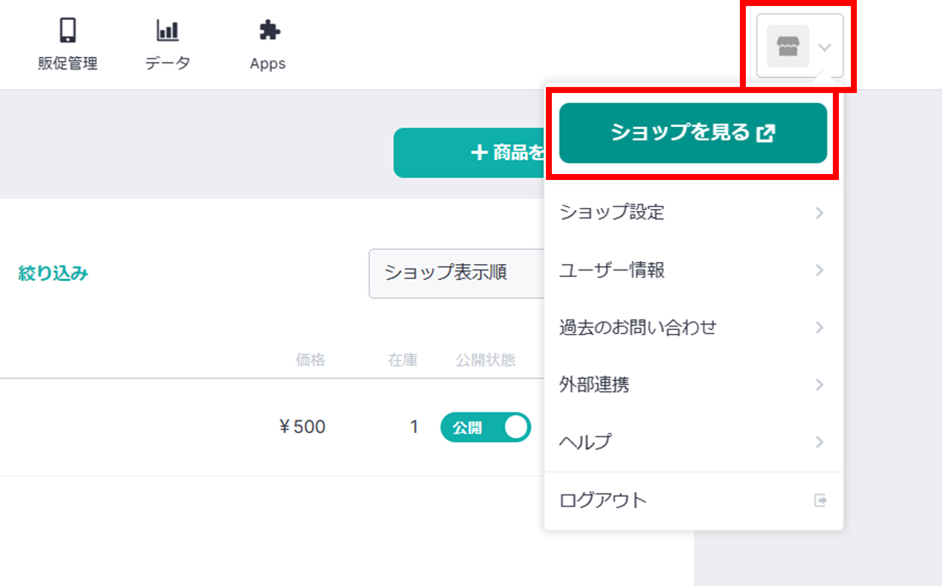Select 過去のお問い合わせ menu item
The width and height of the screenshot is (942, 586).
[x=638, y=327]
